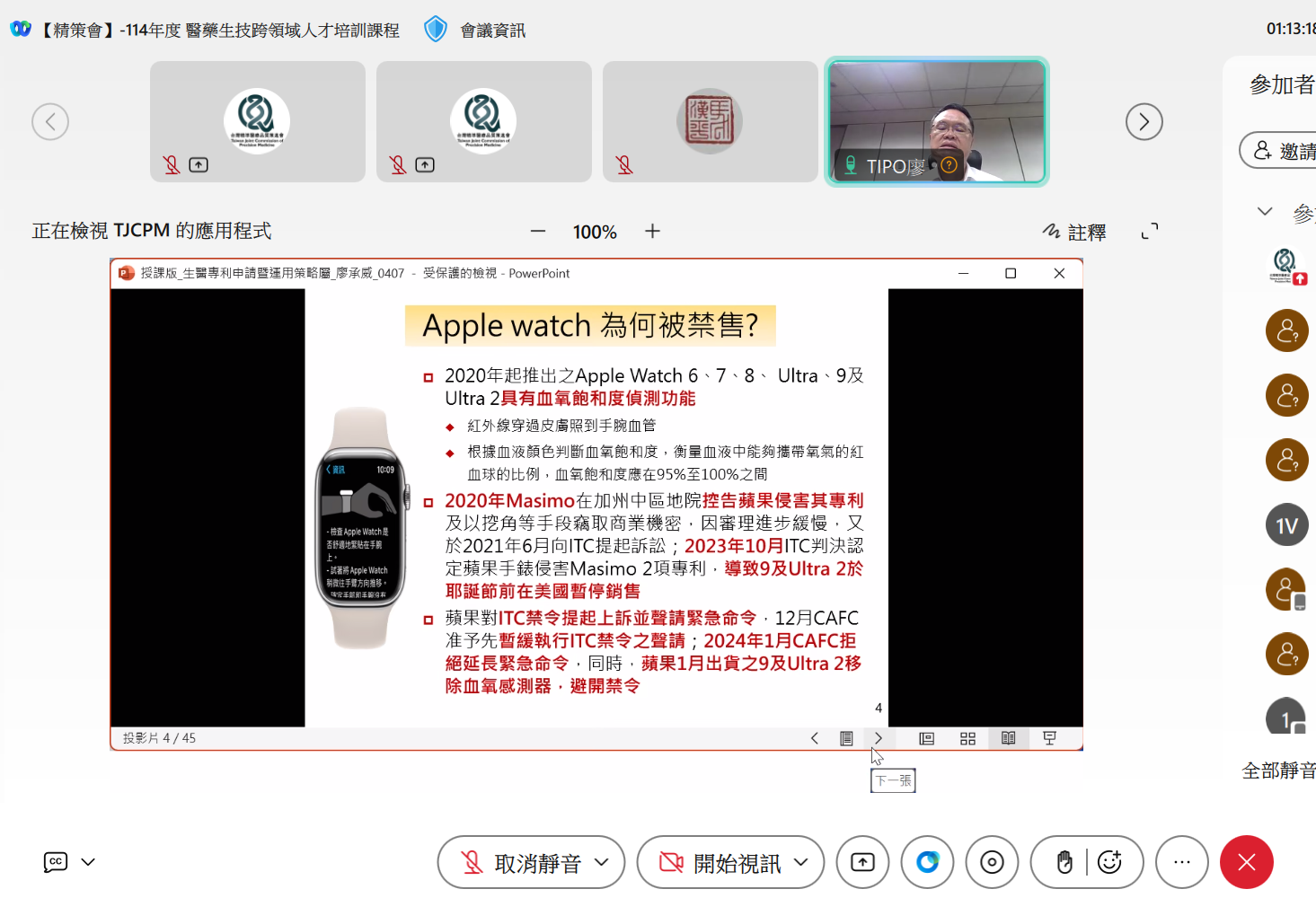The width and height of the screenshot is (1316, 898).
Task: Raise hand using the hand icon
Action: (x=1064, y=862)
